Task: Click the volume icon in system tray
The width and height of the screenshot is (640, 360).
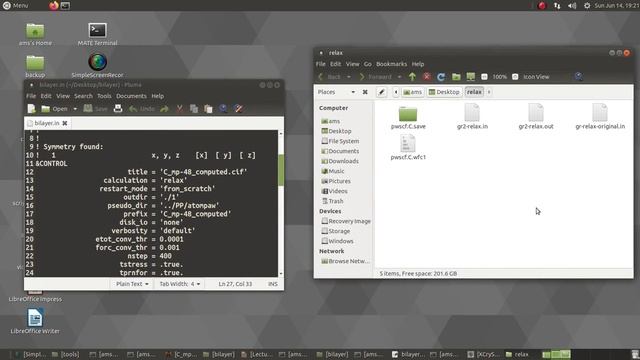Action: (572, 5)
